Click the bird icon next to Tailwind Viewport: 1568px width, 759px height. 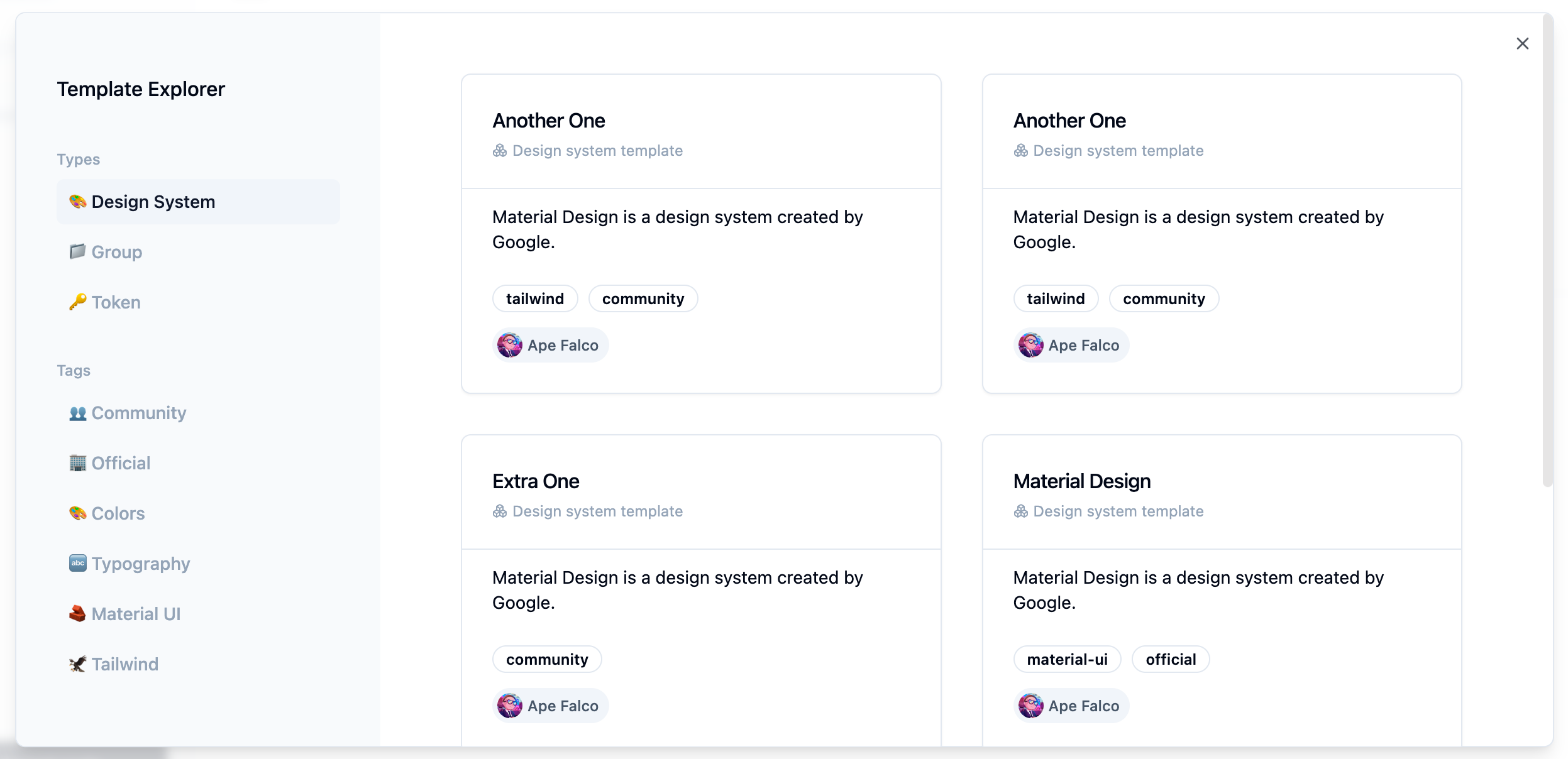(x=77, y=664)
